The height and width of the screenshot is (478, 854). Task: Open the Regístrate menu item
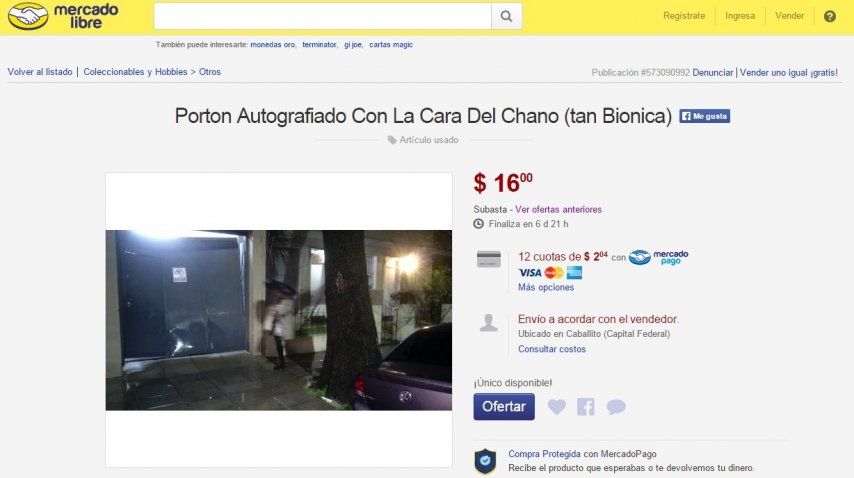(x=684, y=16)
